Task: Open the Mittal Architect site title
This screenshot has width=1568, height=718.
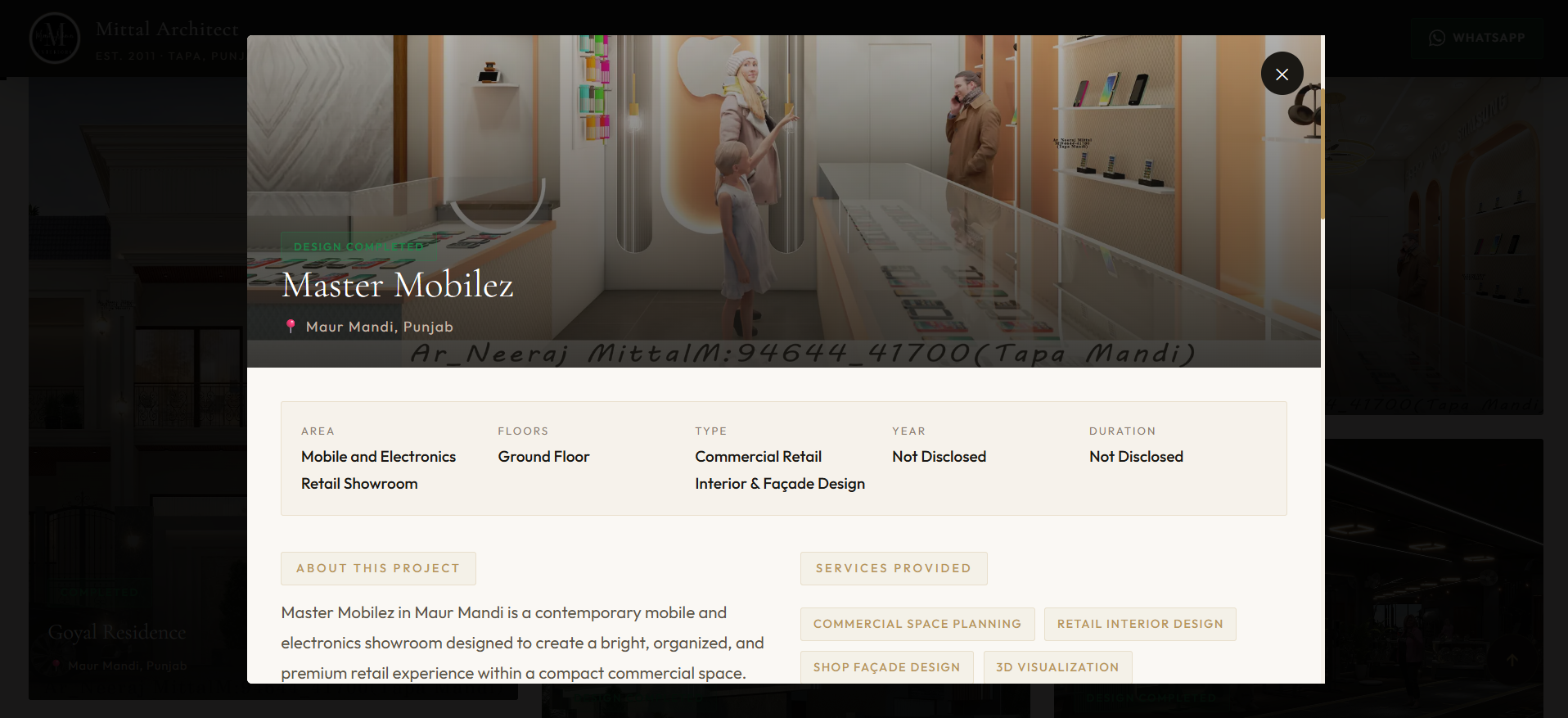Action: (167, 29)
